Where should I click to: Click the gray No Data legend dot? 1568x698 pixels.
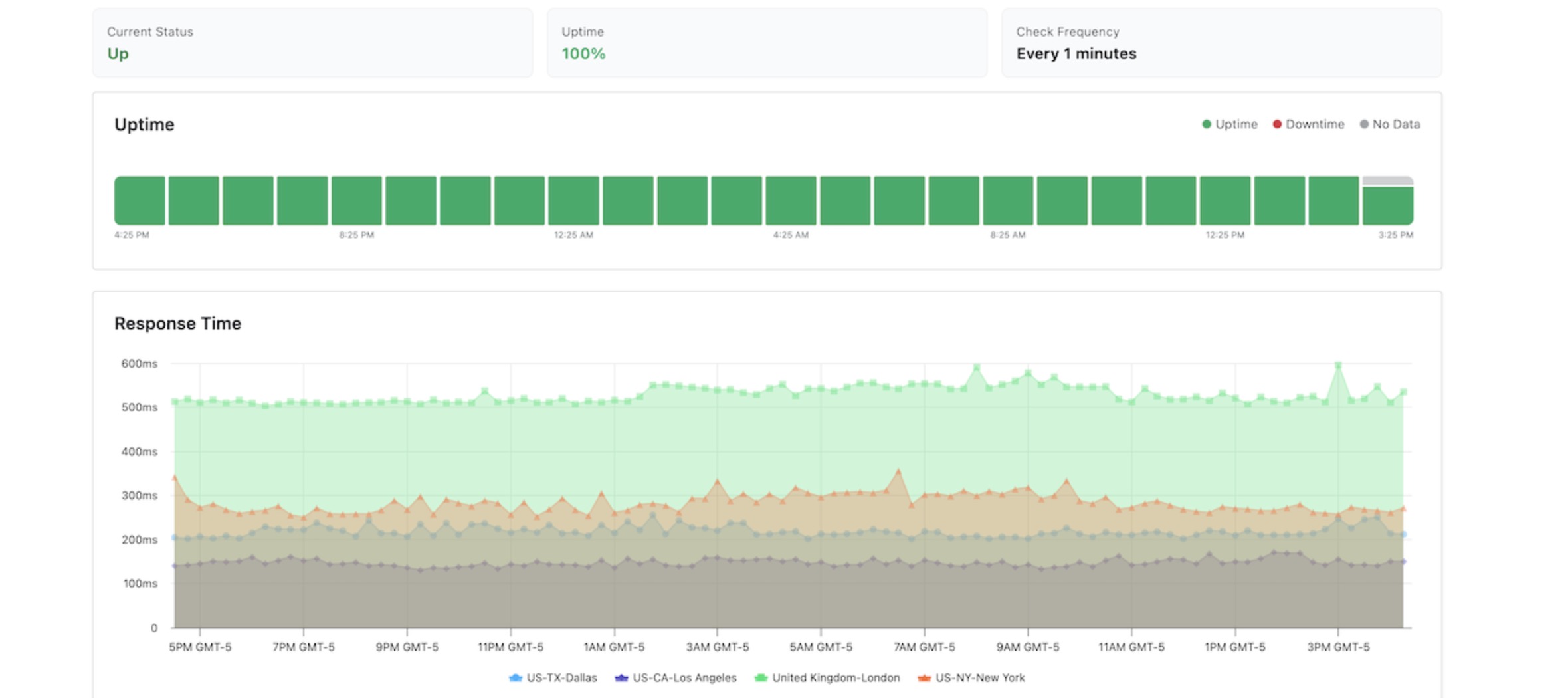(x=1364, y=124)
